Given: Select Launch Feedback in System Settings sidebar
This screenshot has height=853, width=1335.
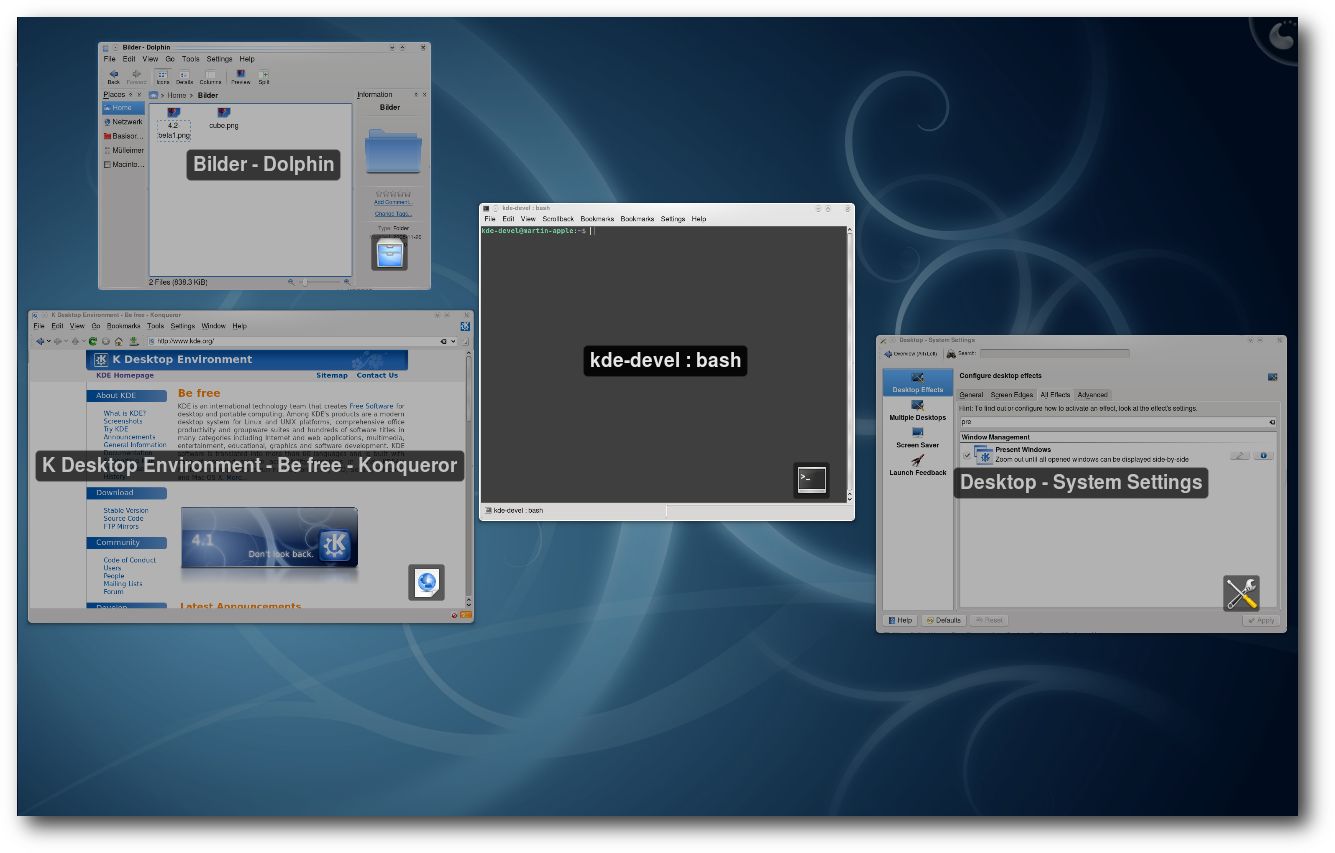Looking at the screenshot, I should tap(918, 465).
